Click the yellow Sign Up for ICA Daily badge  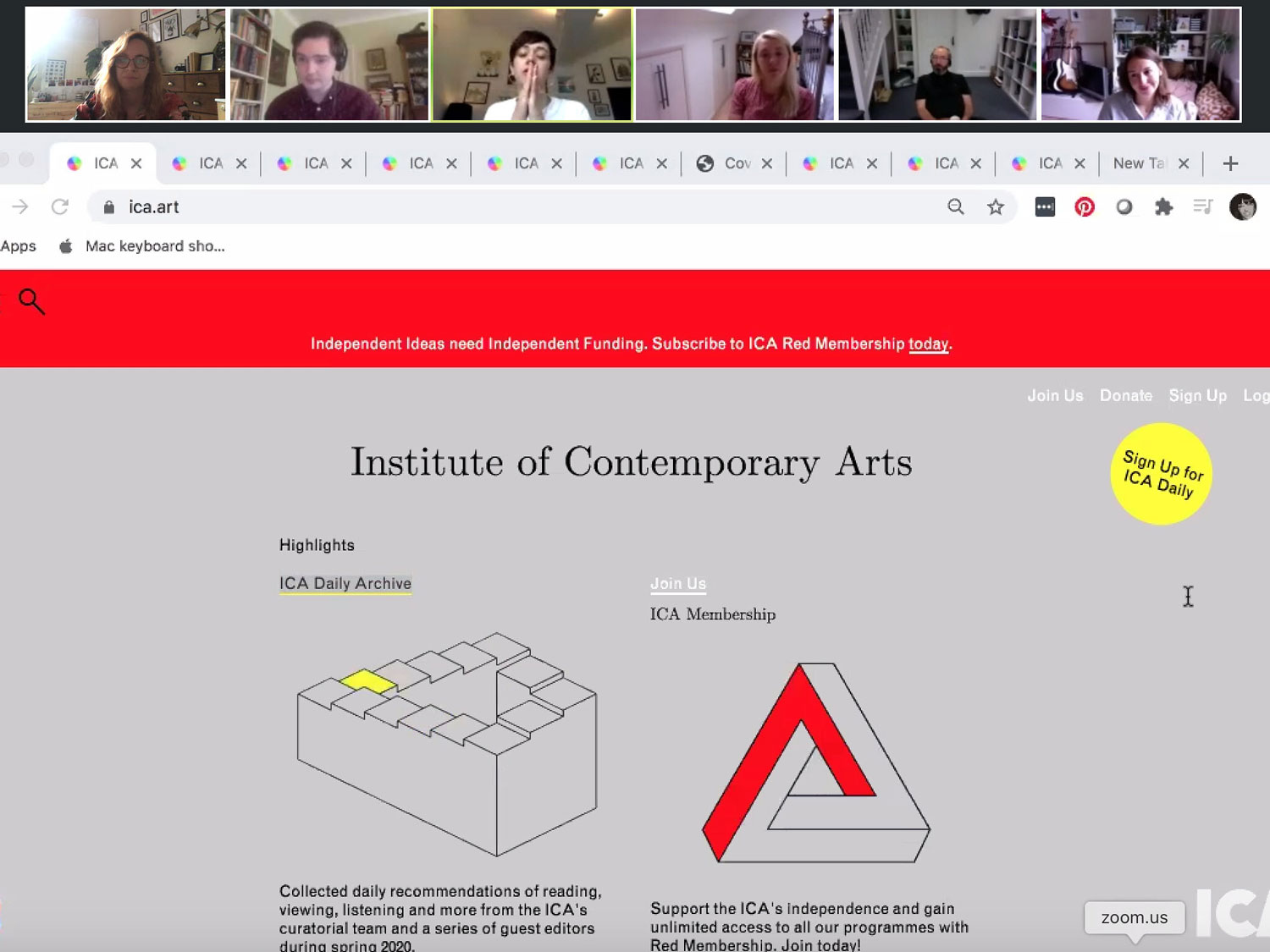1162,474
